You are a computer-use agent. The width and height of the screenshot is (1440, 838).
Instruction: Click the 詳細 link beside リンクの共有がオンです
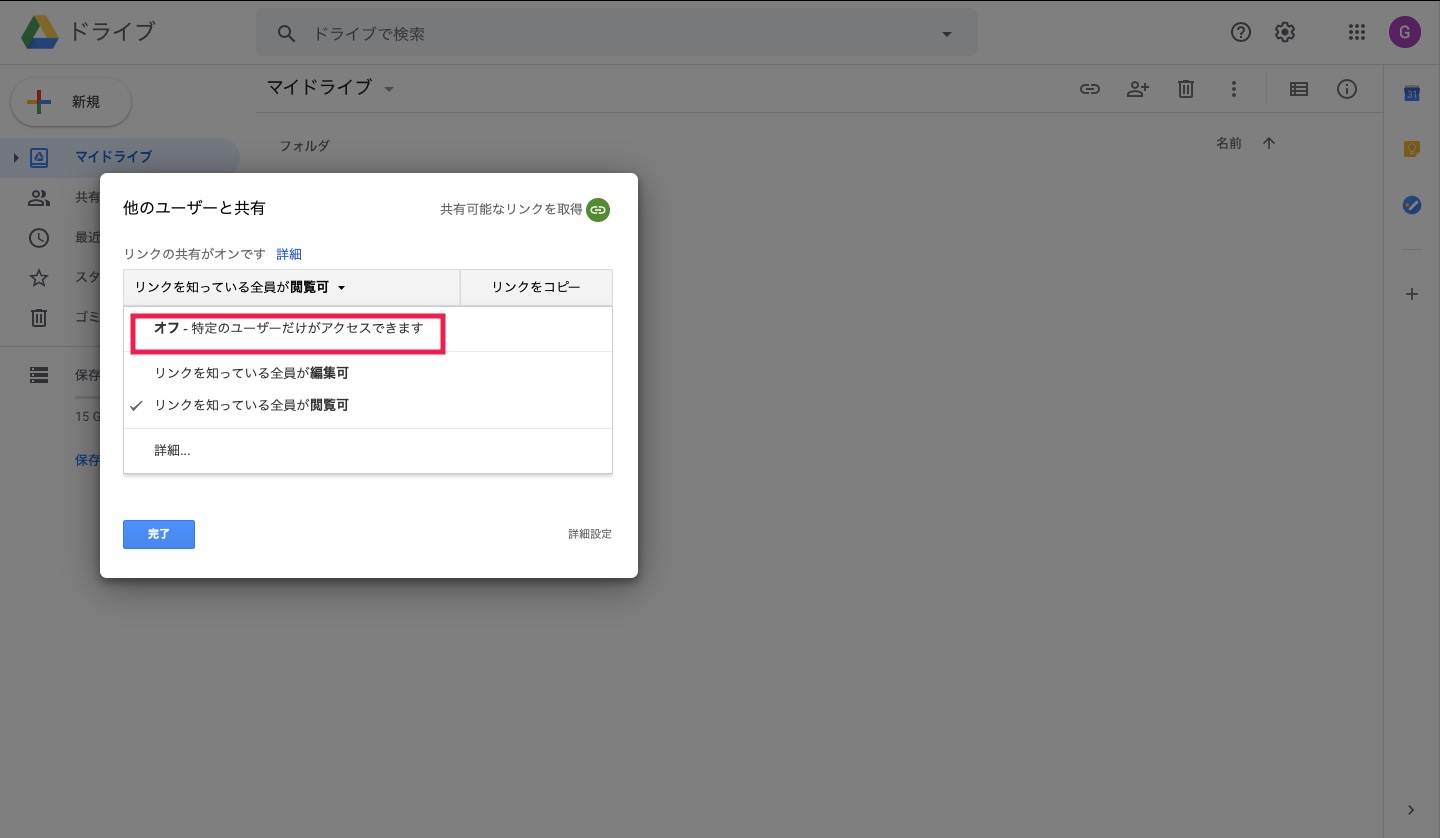coord(289,254)
